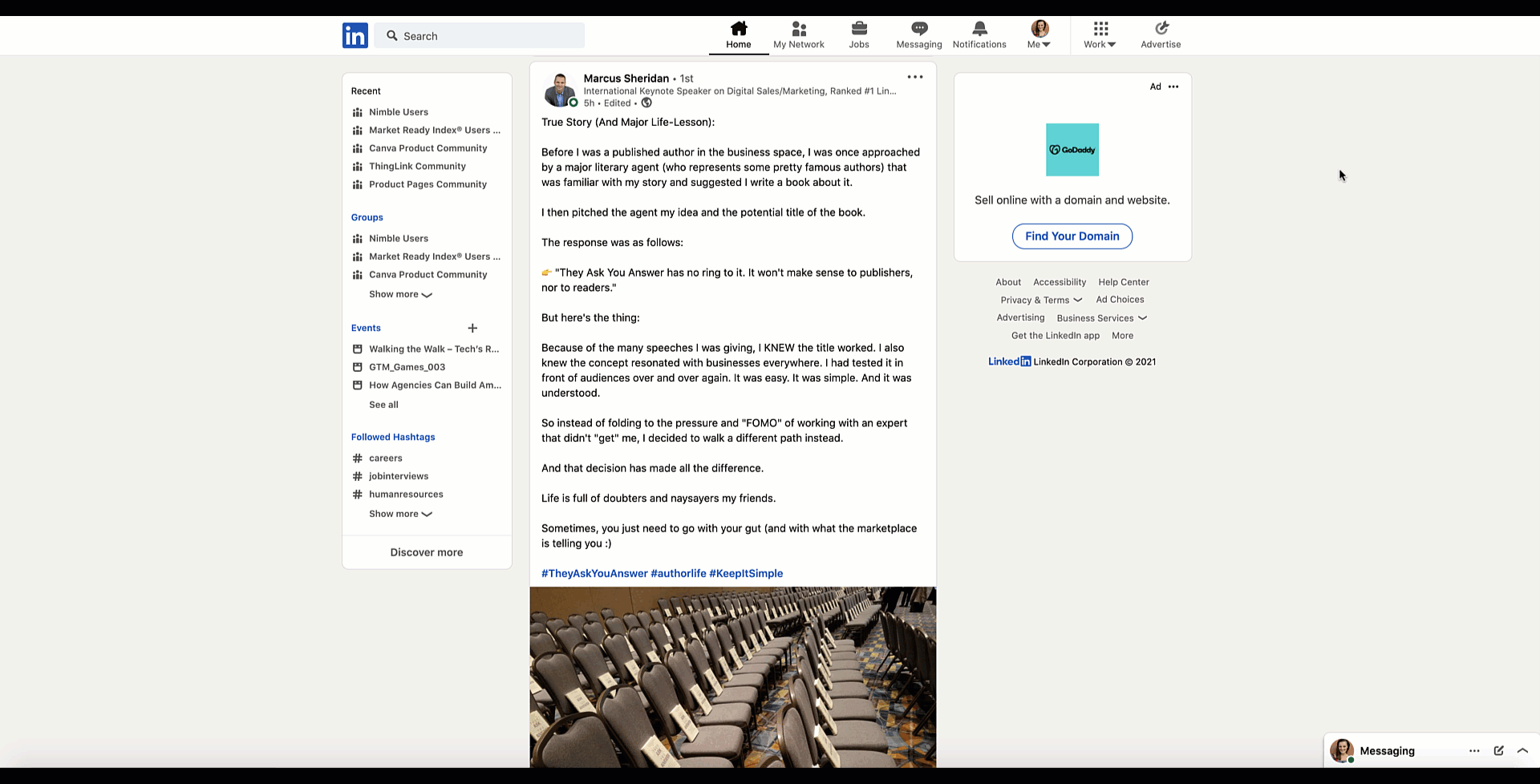Click the Advertise icon
Screen dimensions: 1540x784
coord(1161,29)
